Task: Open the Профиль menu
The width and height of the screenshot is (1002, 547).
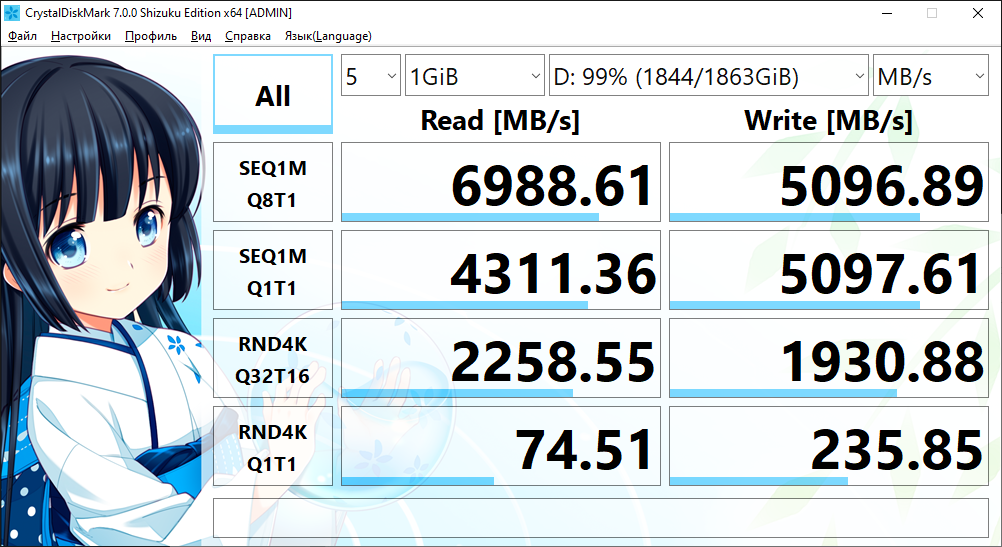Action: click(151, 36)
